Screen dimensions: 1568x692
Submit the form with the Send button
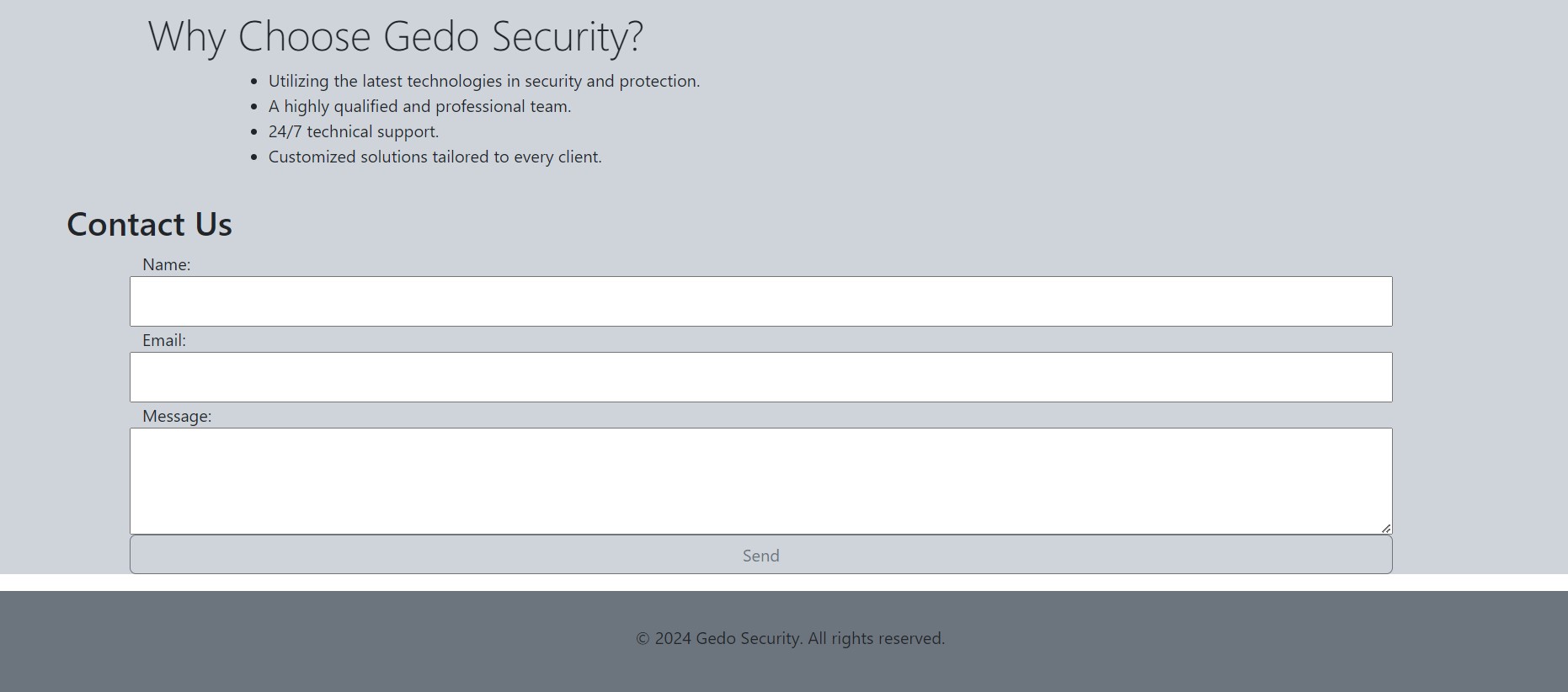tap(760, 555)
